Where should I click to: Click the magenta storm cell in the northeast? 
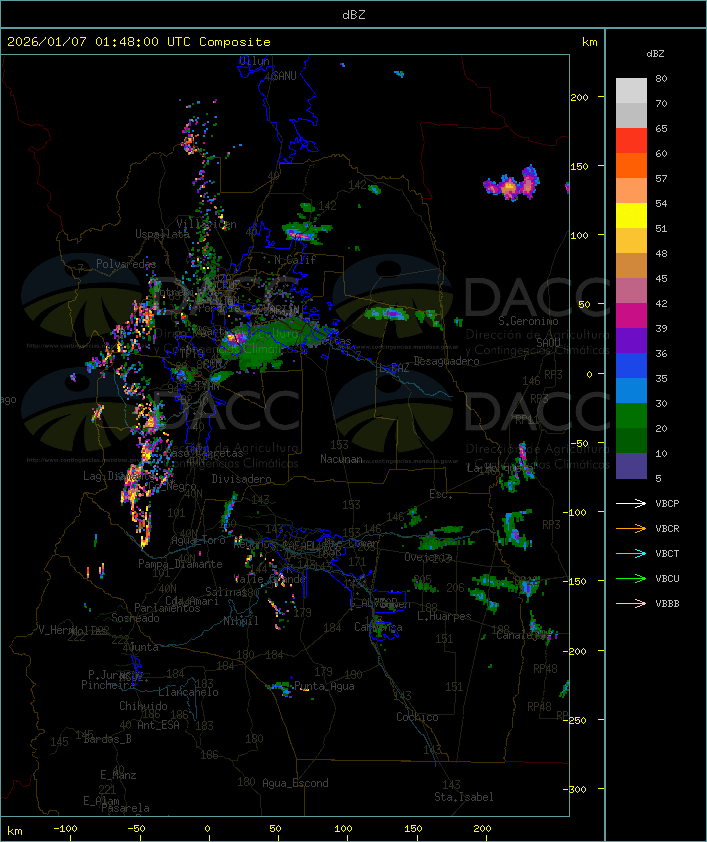(512, 184)
